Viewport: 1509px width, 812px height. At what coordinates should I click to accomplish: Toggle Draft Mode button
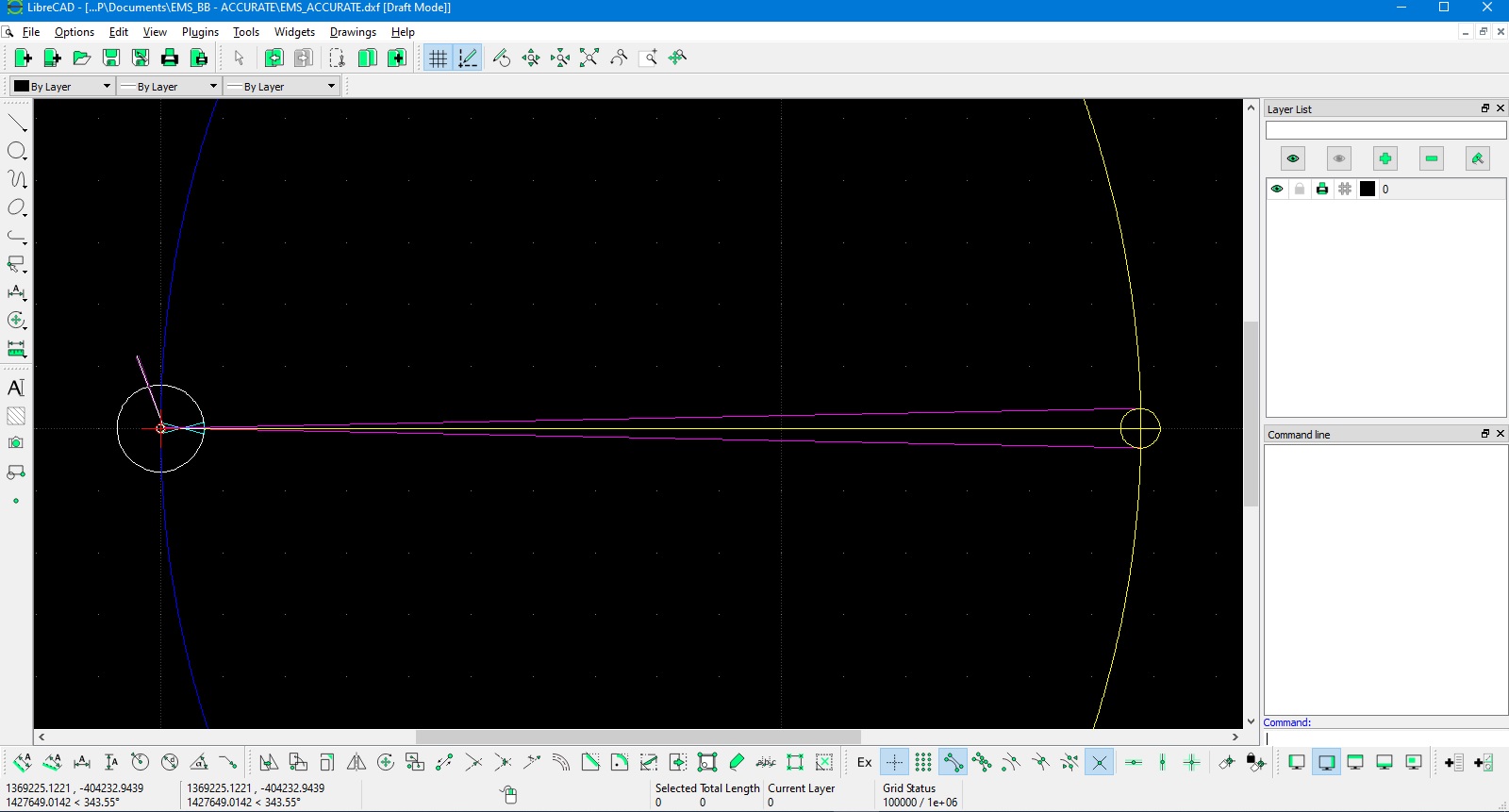[468, 58]
